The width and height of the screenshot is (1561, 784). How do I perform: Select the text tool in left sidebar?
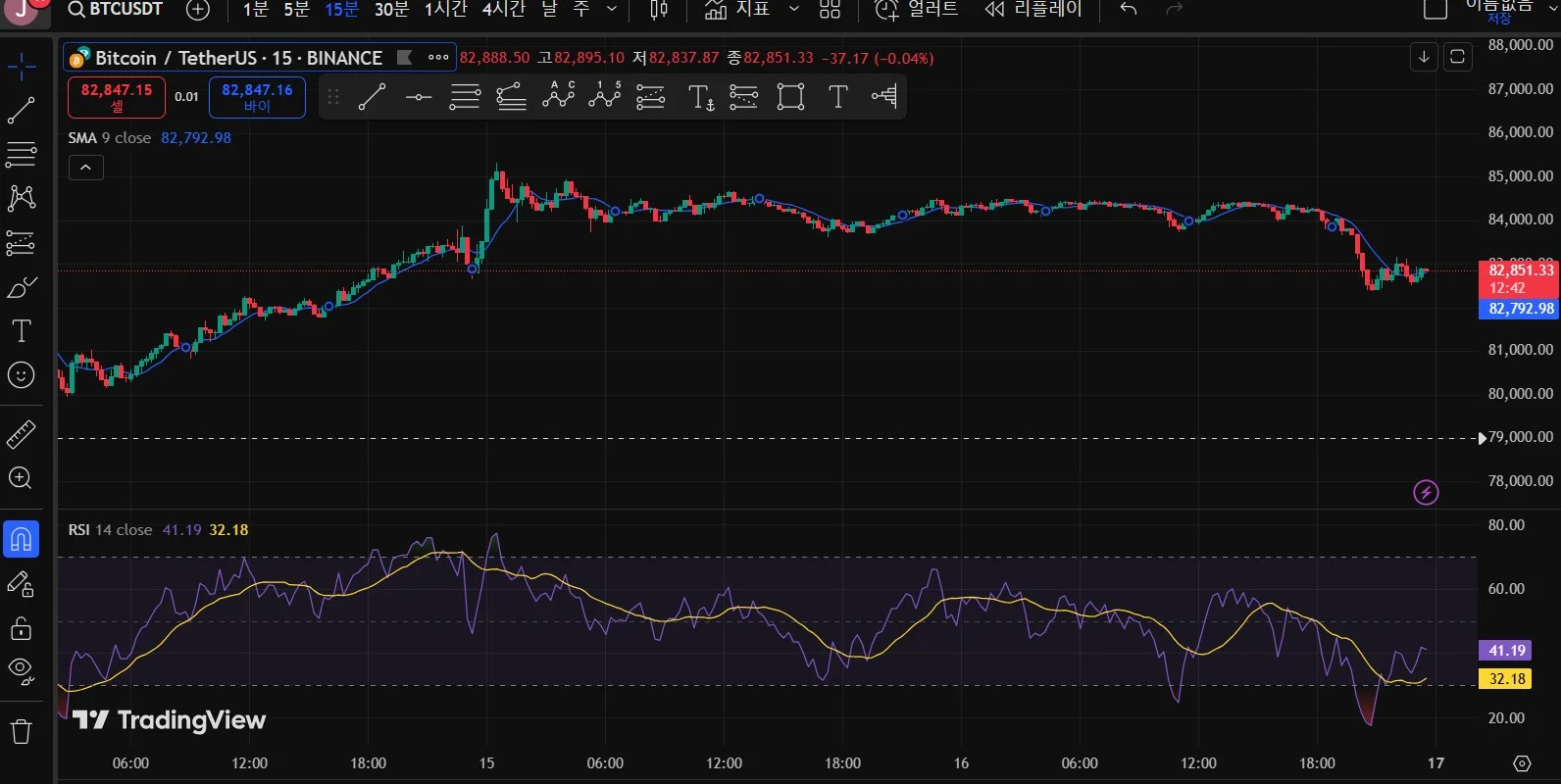coord(21,331)
